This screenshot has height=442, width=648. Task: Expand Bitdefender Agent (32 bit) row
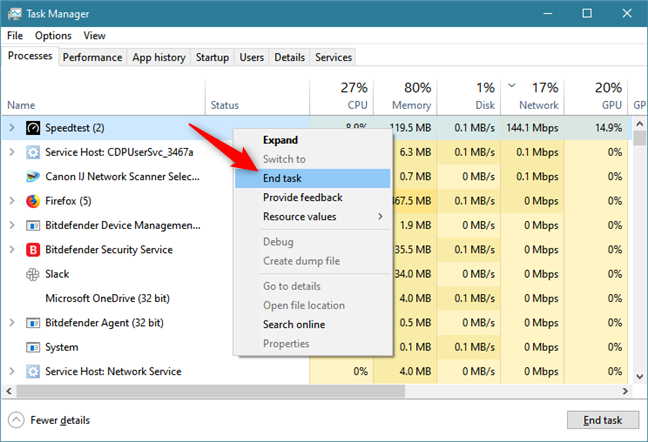[x=12, y=323]
